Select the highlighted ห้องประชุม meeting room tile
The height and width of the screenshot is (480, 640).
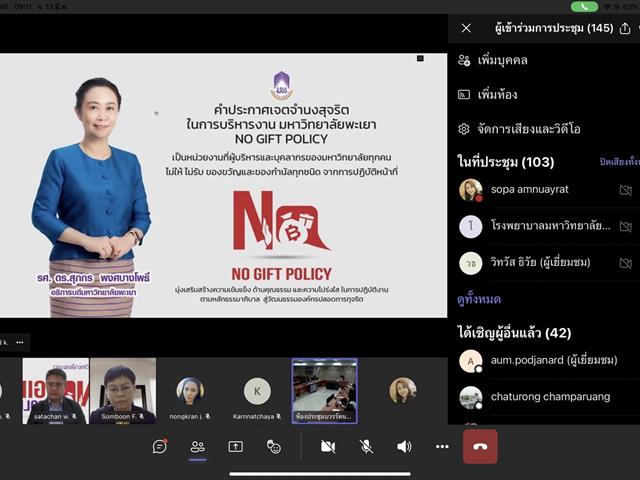[324, 391]
